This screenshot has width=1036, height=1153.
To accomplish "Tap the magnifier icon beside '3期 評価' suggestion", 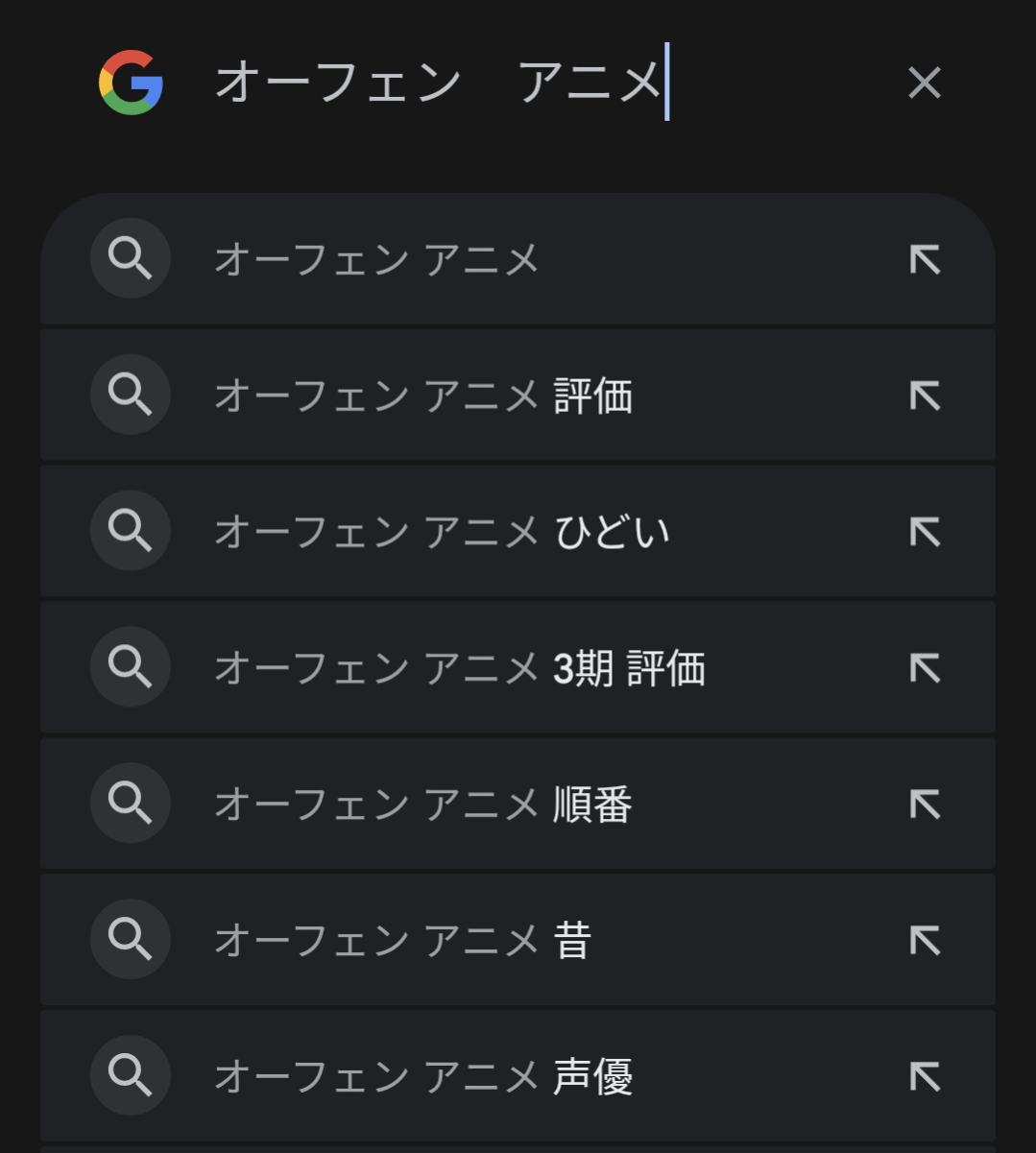I will [x=131, y=666].
